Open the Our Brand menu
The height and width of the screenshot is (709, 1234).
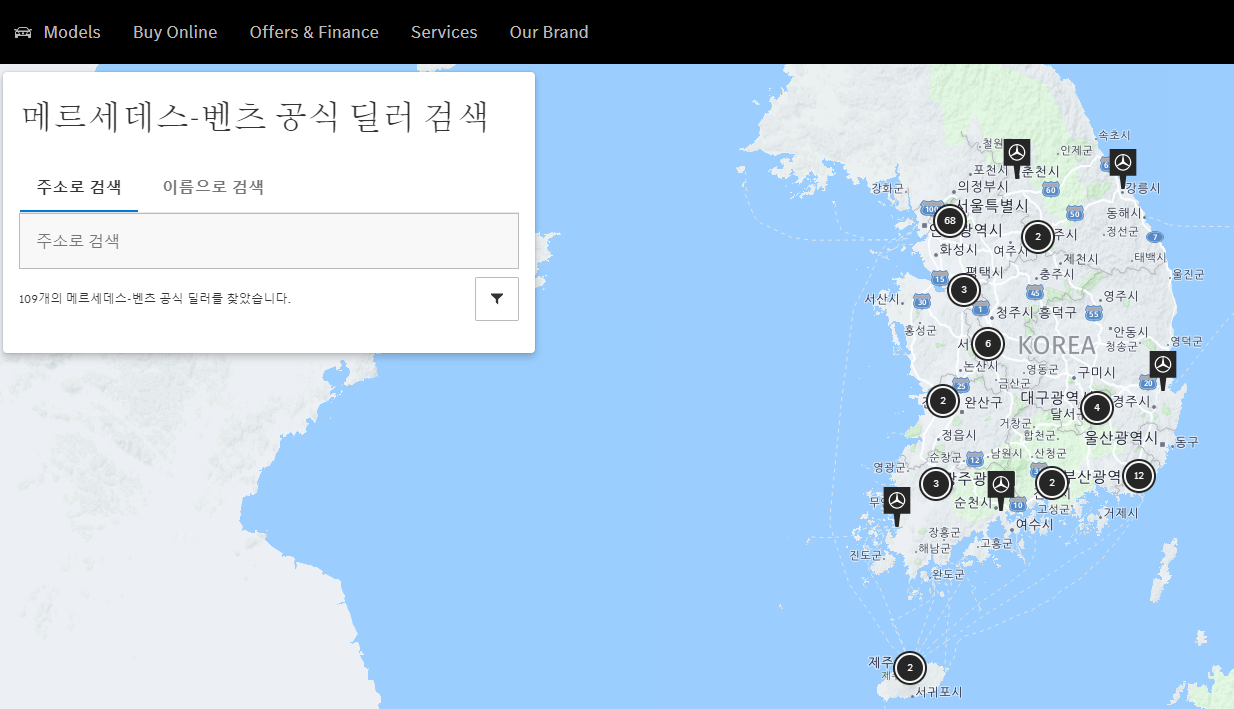[x=549, y=32]
